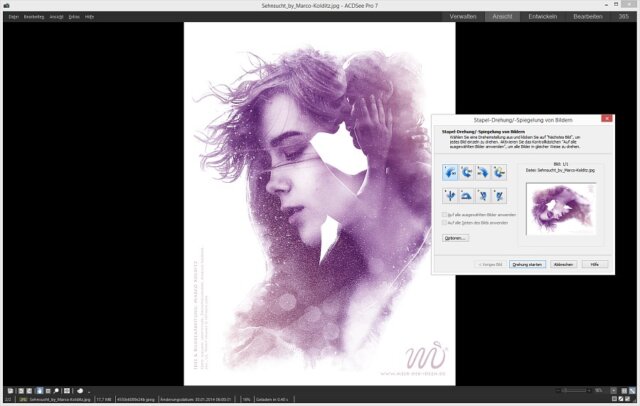Click the round palette icon in bottom toolbar
This screenshot has width=640, height=406.
click(80, 390)
